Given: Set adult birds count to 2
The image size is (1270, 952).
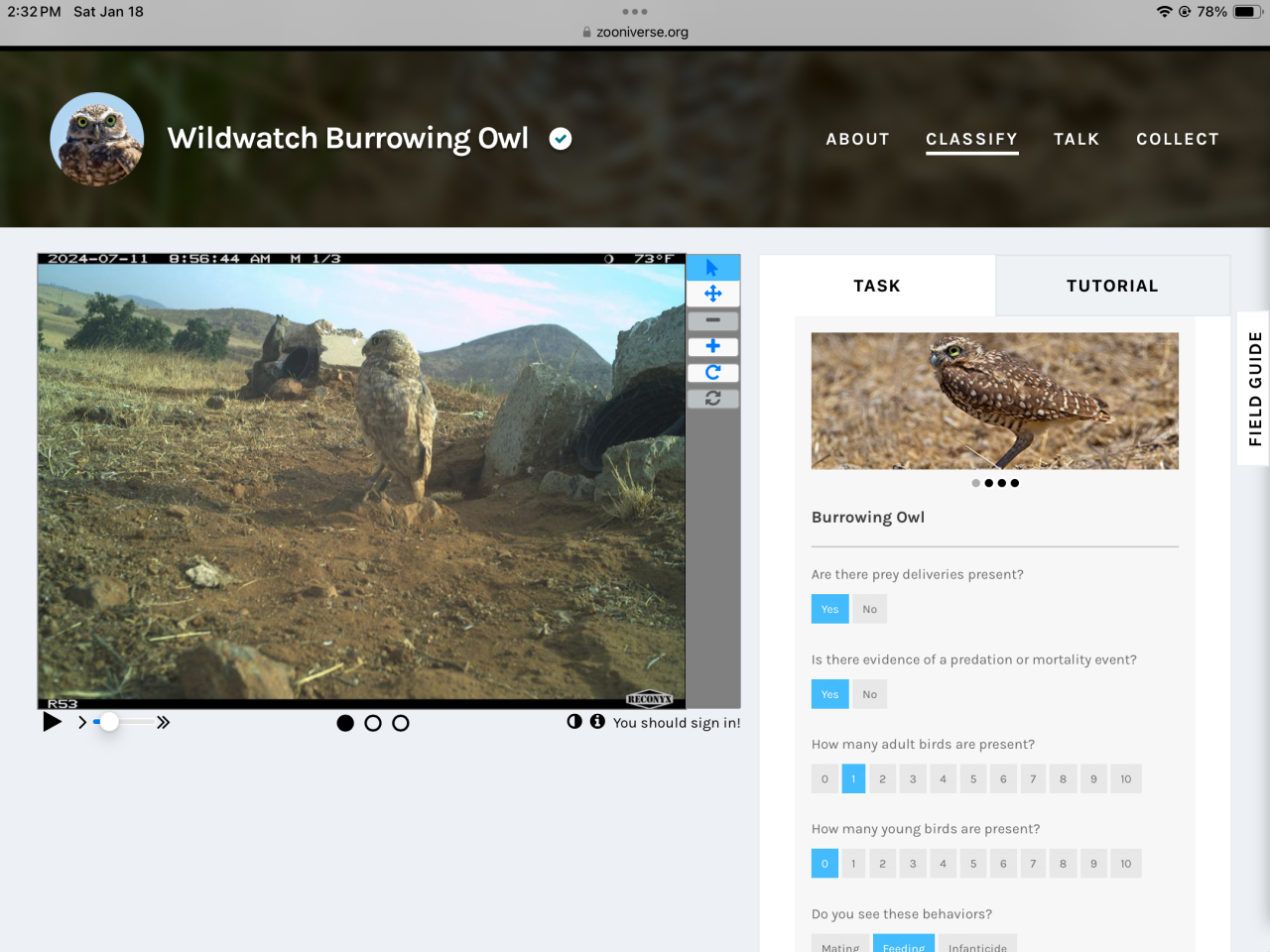Looking at the screenshot, I should pyautogui.click(x=882, y=778).
